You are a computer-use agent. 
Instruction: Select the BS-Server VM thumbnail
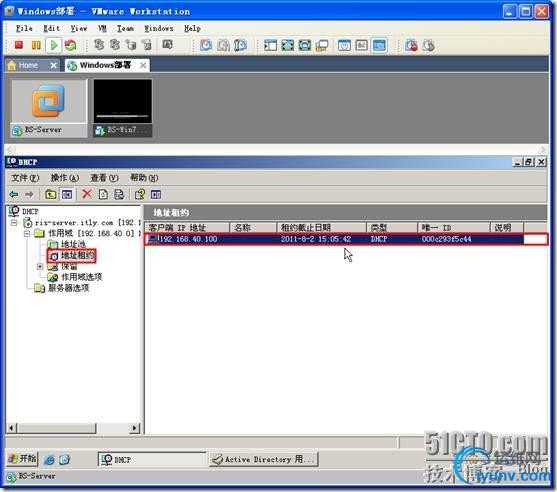[49, 108]
